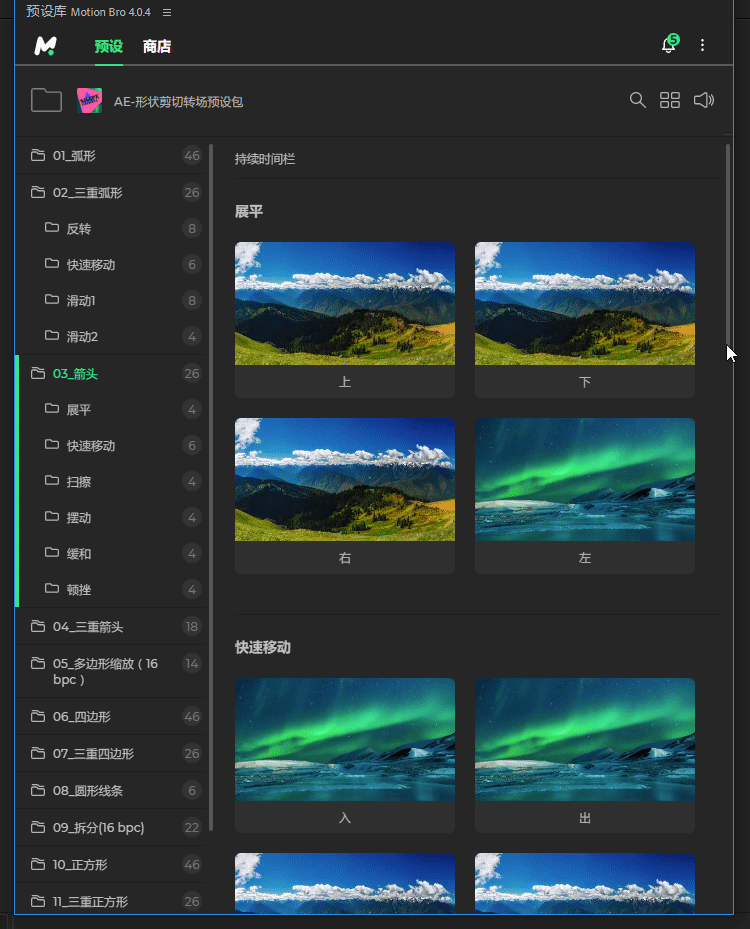Select the 右 preset thumbnail
The width and height of the screenshot is (750, 929).
(345, 496)
